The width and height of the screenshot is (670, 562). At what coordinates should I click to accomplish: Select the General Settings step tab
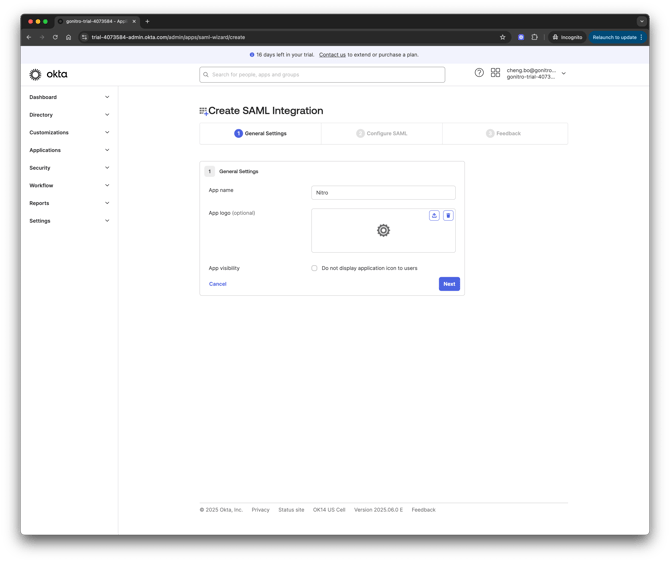coord(260,133)
